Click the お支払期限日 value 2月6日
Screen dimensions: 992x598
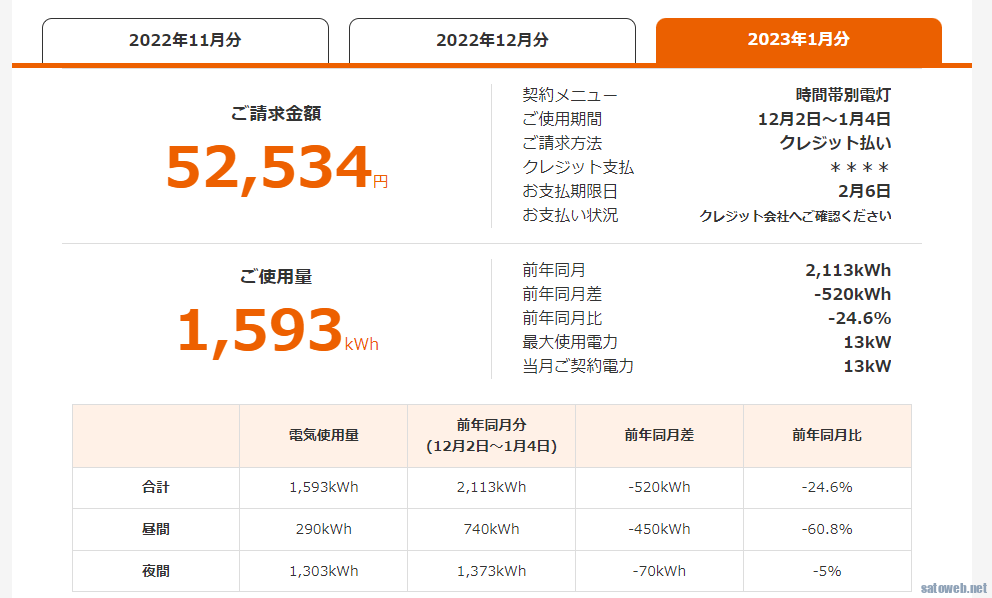(864, 191)
